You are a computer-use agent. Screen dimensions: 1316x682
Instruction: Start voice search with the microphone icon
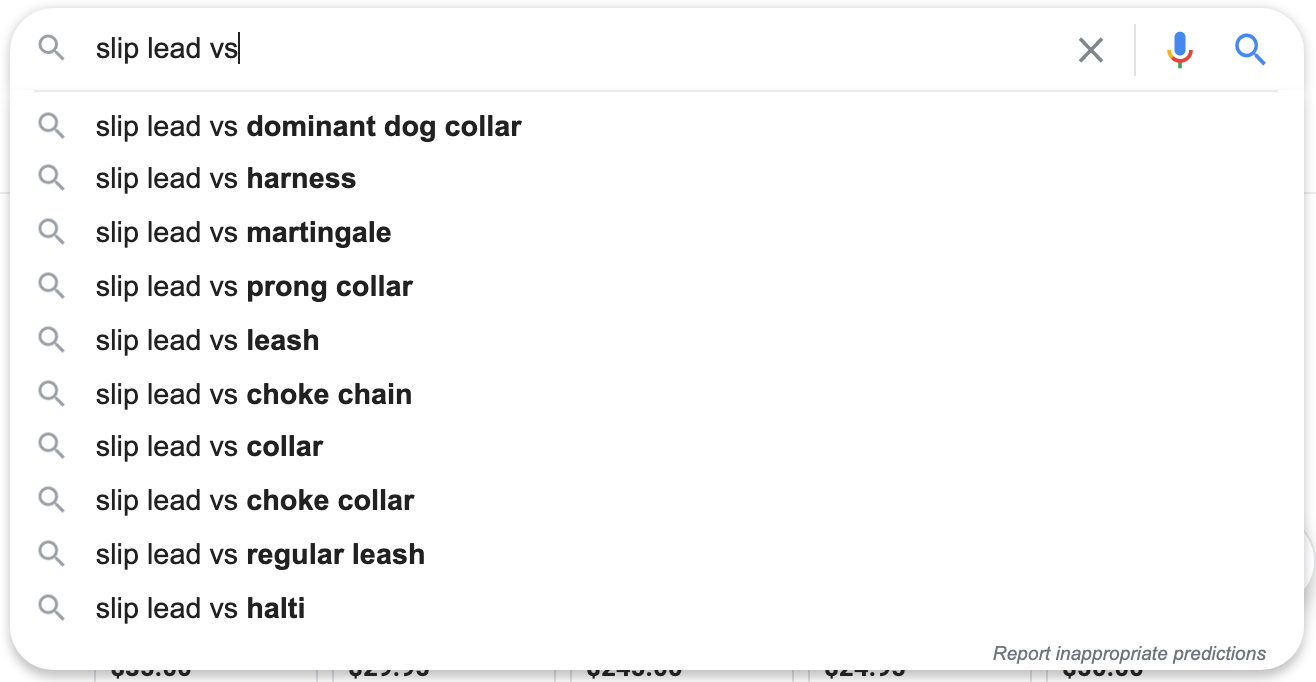click(1180, 49)
